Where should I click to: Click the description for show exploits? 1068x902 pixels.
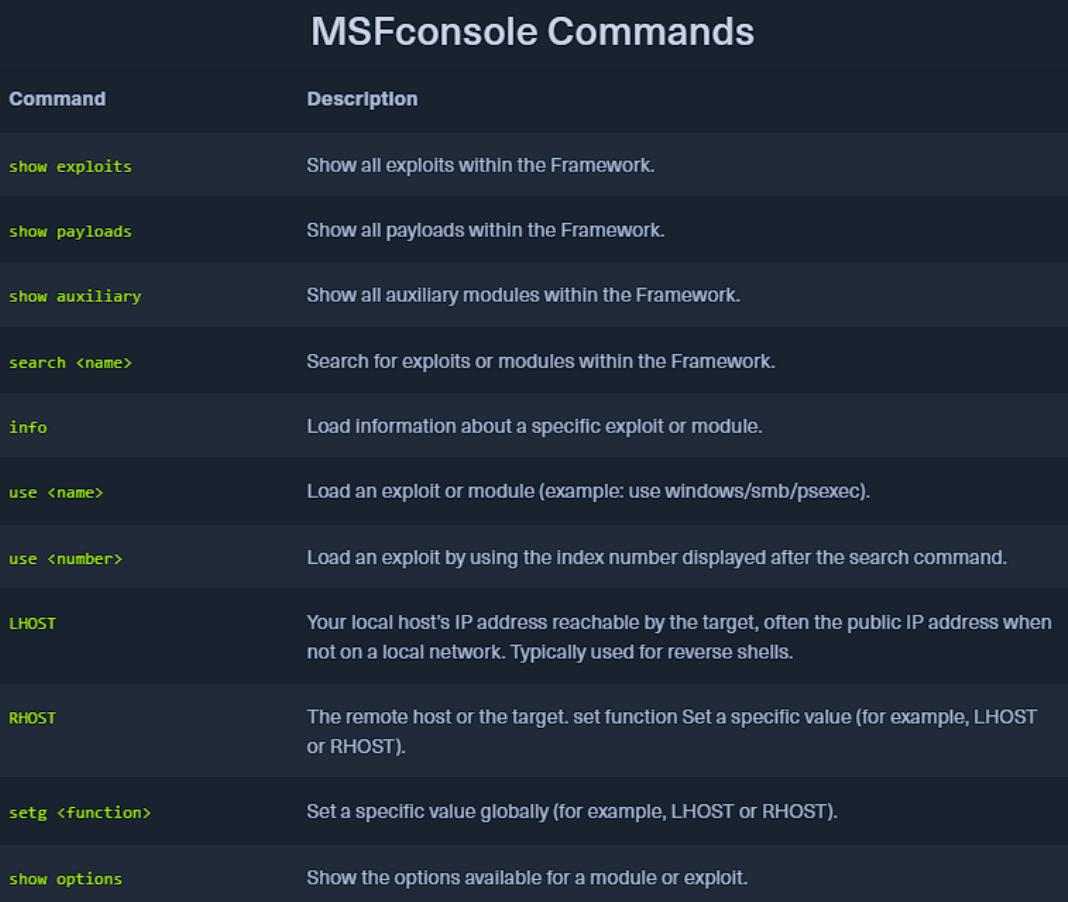tap(480, 165)
